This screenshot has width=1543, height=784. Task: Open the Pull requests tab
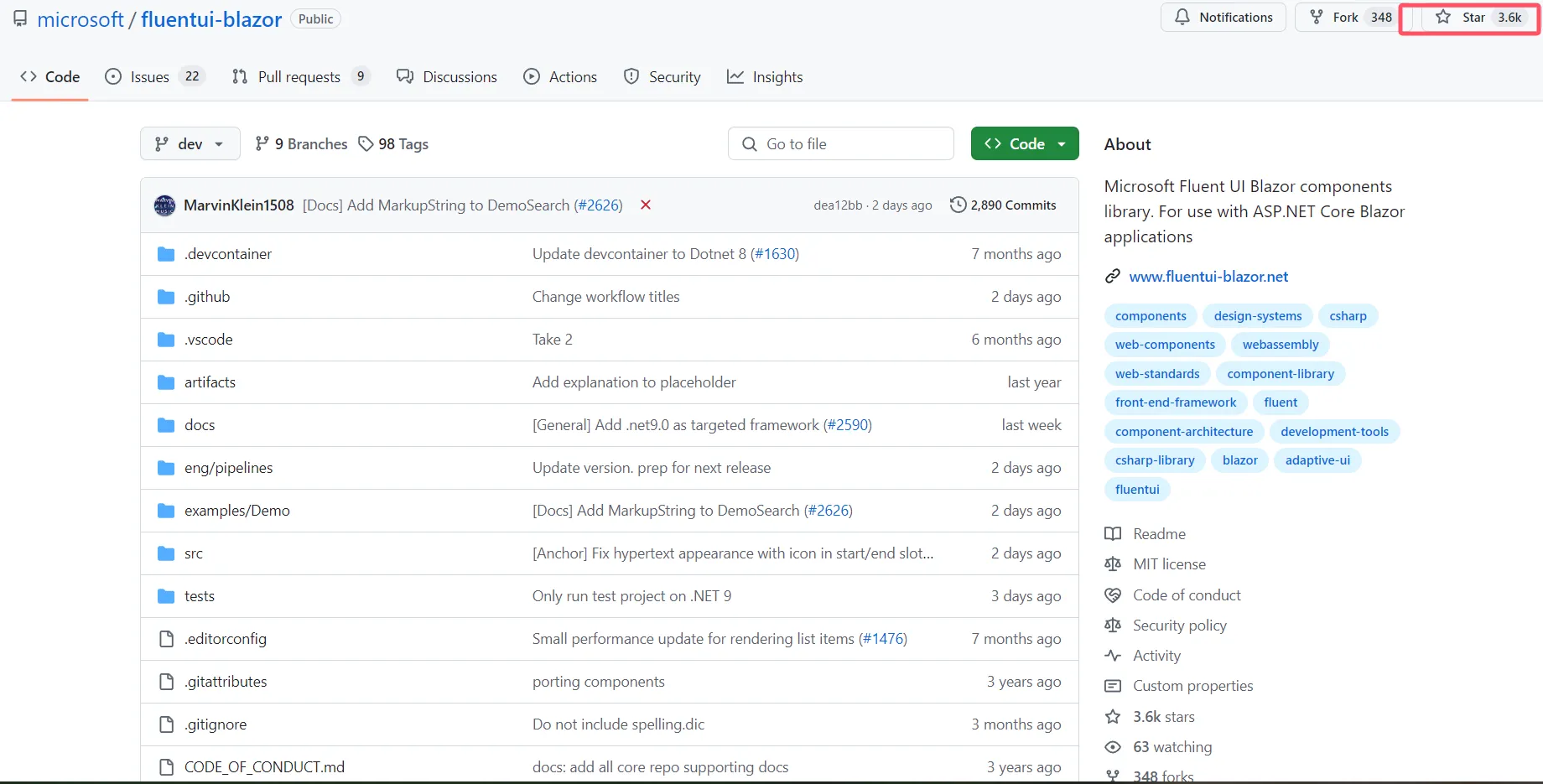point(300,76)
